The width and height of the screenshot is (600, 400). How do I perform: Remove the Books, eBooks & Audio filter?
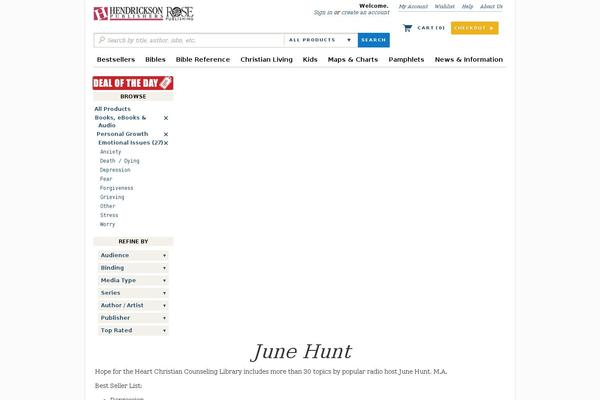(x=166, y=118)
